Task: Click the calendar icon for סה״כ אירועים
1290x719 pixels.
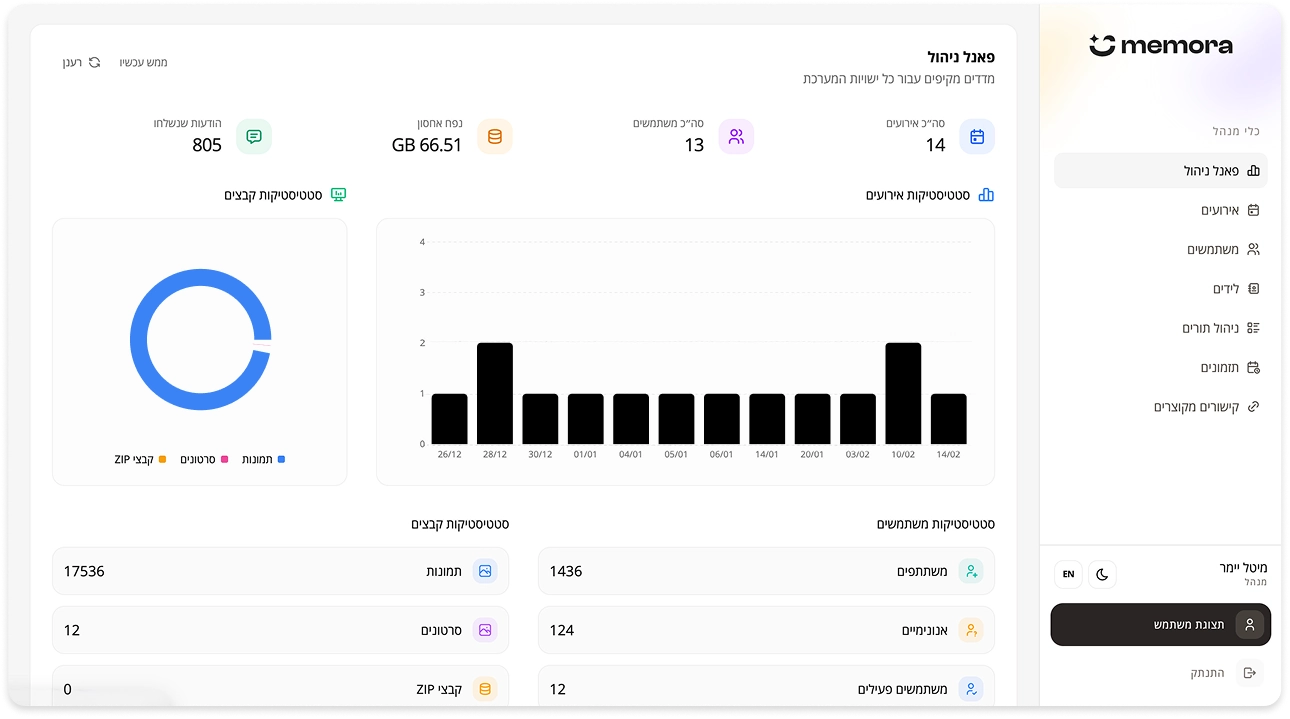Action: click(x=977, y=137)
